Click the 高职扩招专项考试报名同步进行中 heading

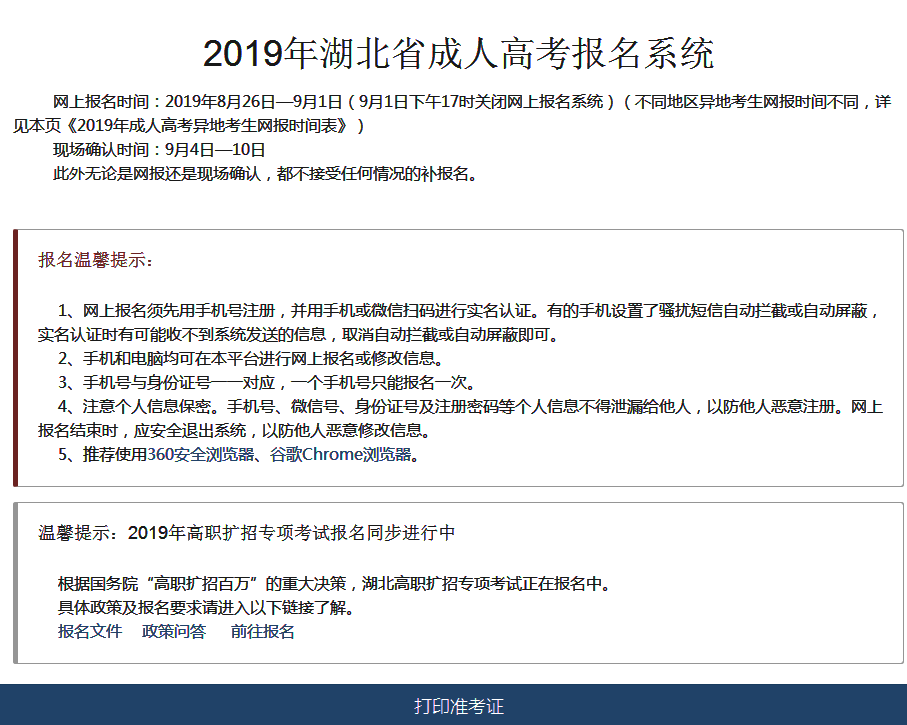247,533
